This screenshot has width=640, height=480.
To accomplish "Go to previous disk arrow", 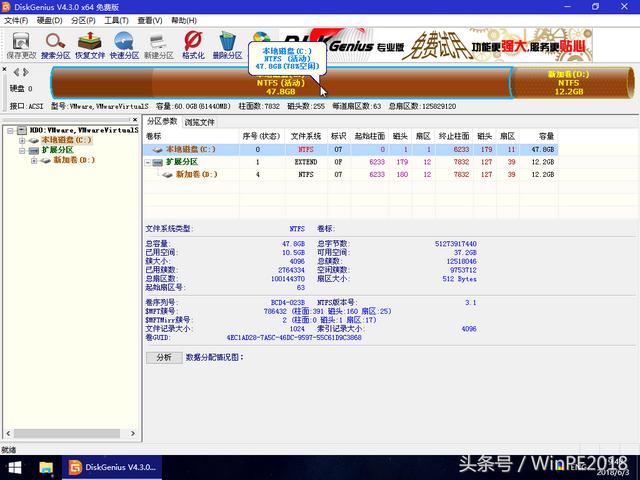I will point(16,73).
